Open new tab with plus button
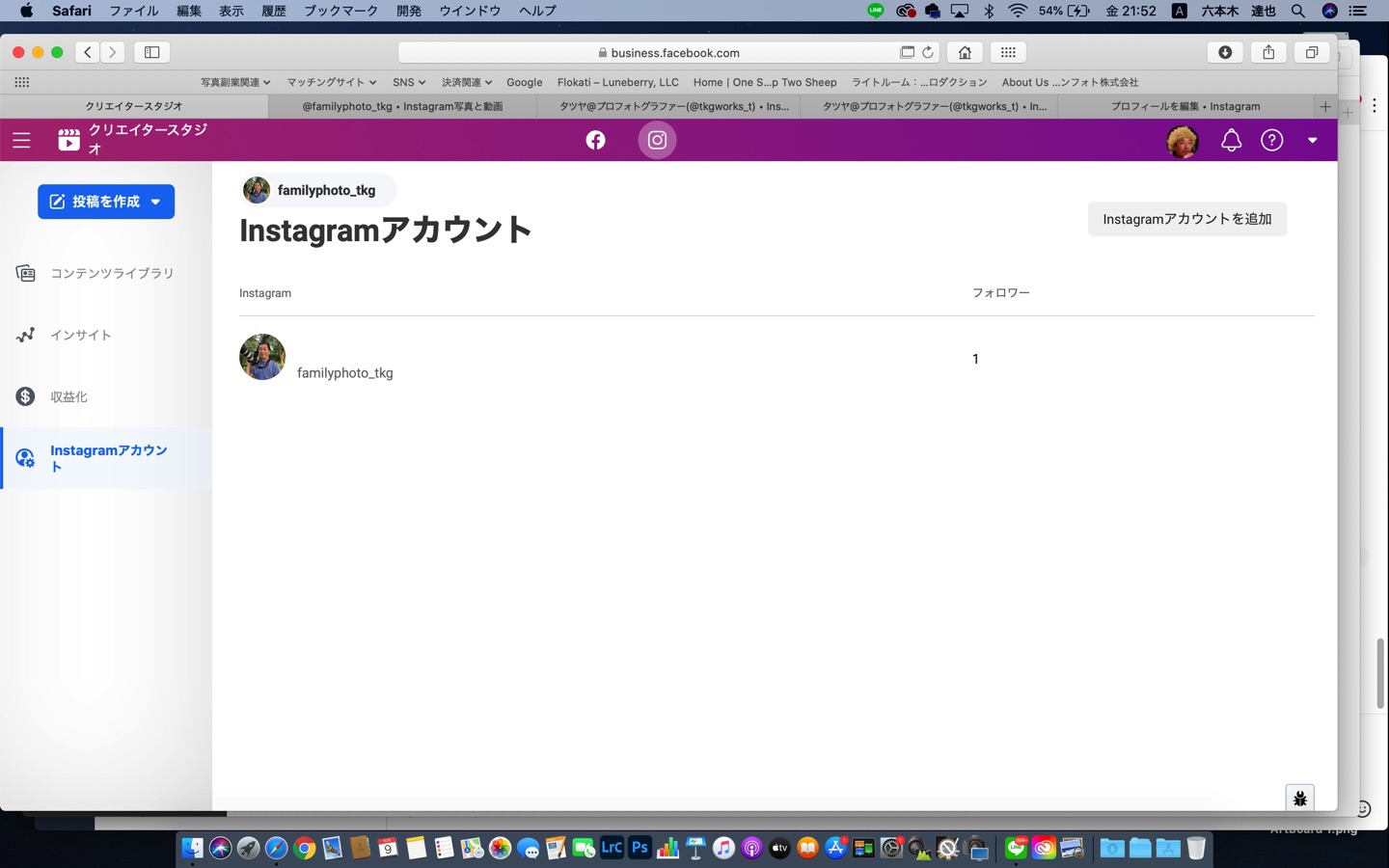 click(1325, 106)
